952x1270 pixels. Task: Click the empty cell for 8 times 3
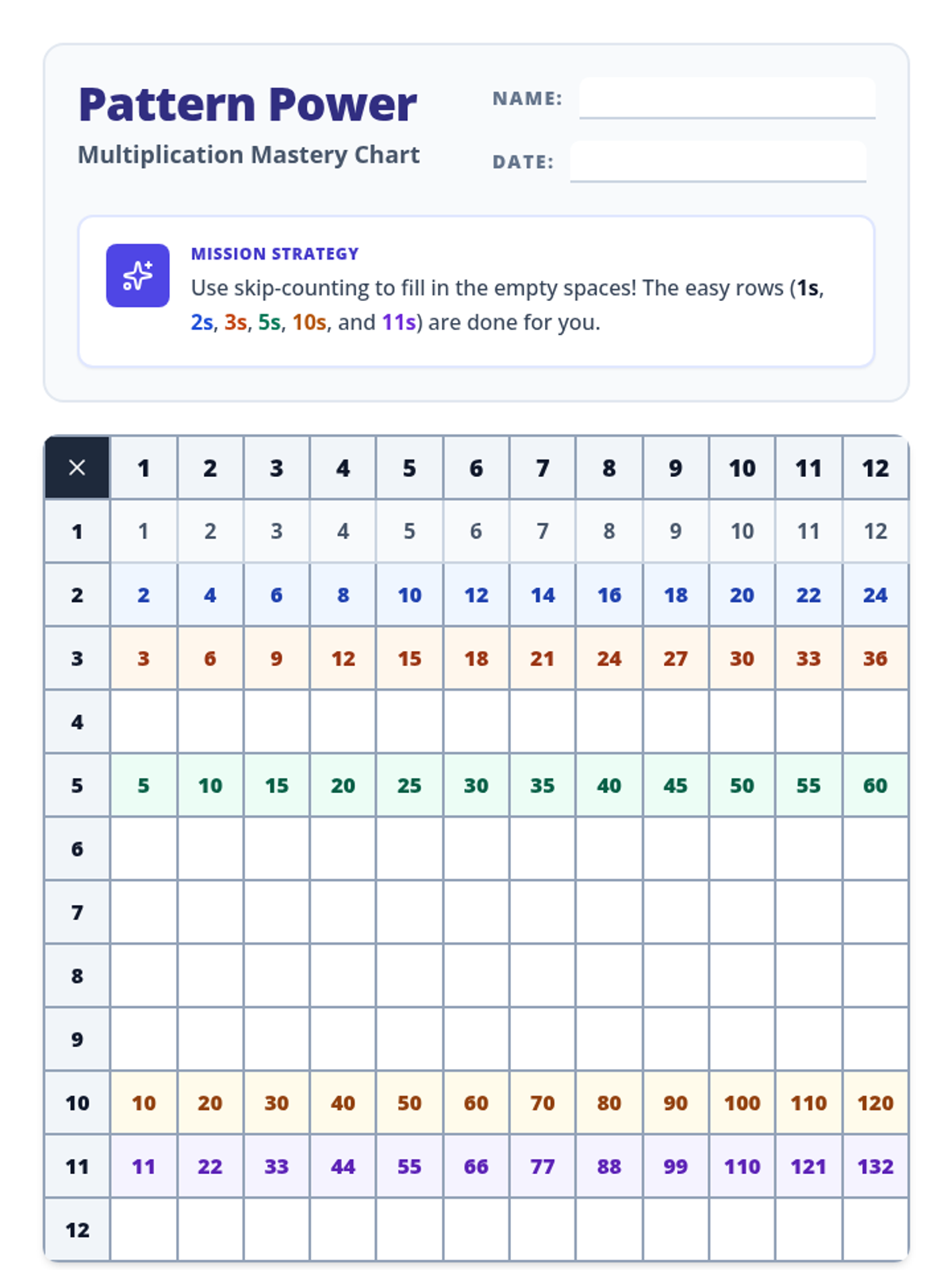point(276,976)
